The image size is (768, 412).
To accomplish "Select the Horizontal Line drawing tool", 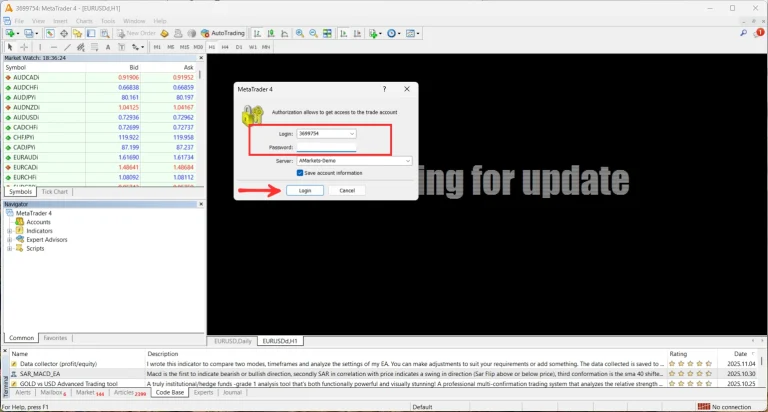I will (x=54, y=47).
